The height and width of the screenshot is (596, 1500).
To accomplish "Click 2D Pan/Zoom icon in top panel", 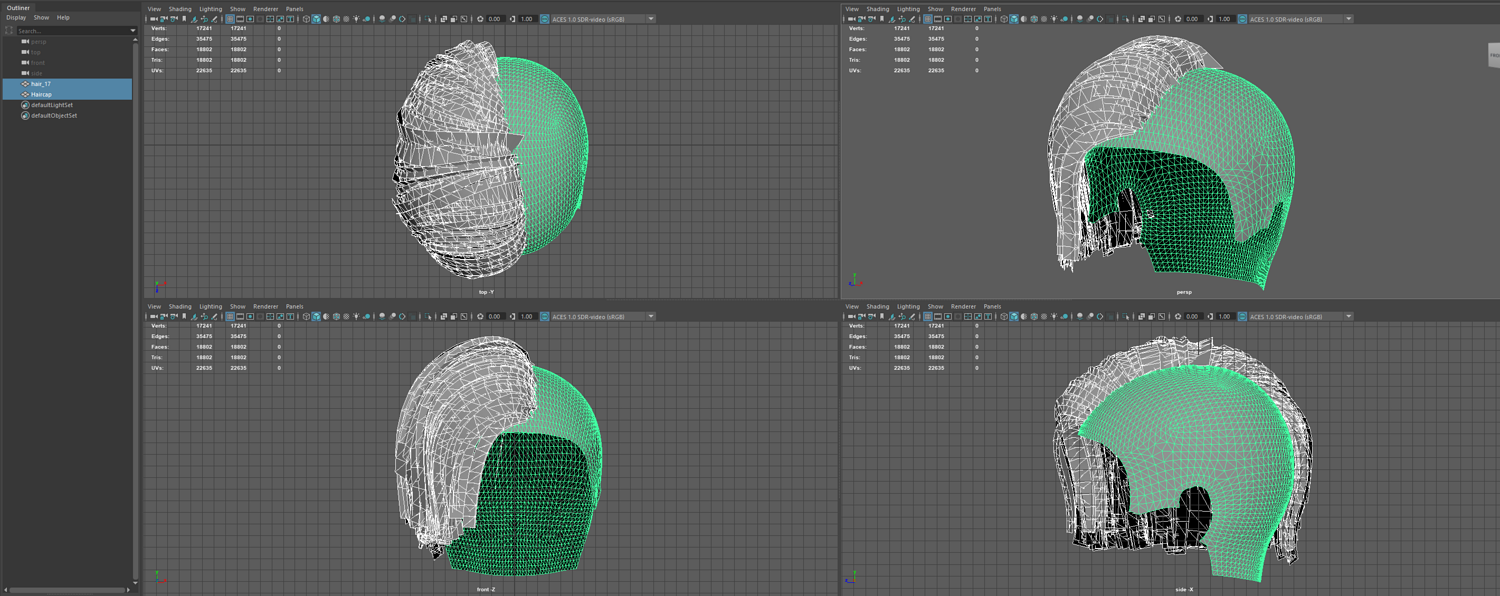I will click(204, 19).
